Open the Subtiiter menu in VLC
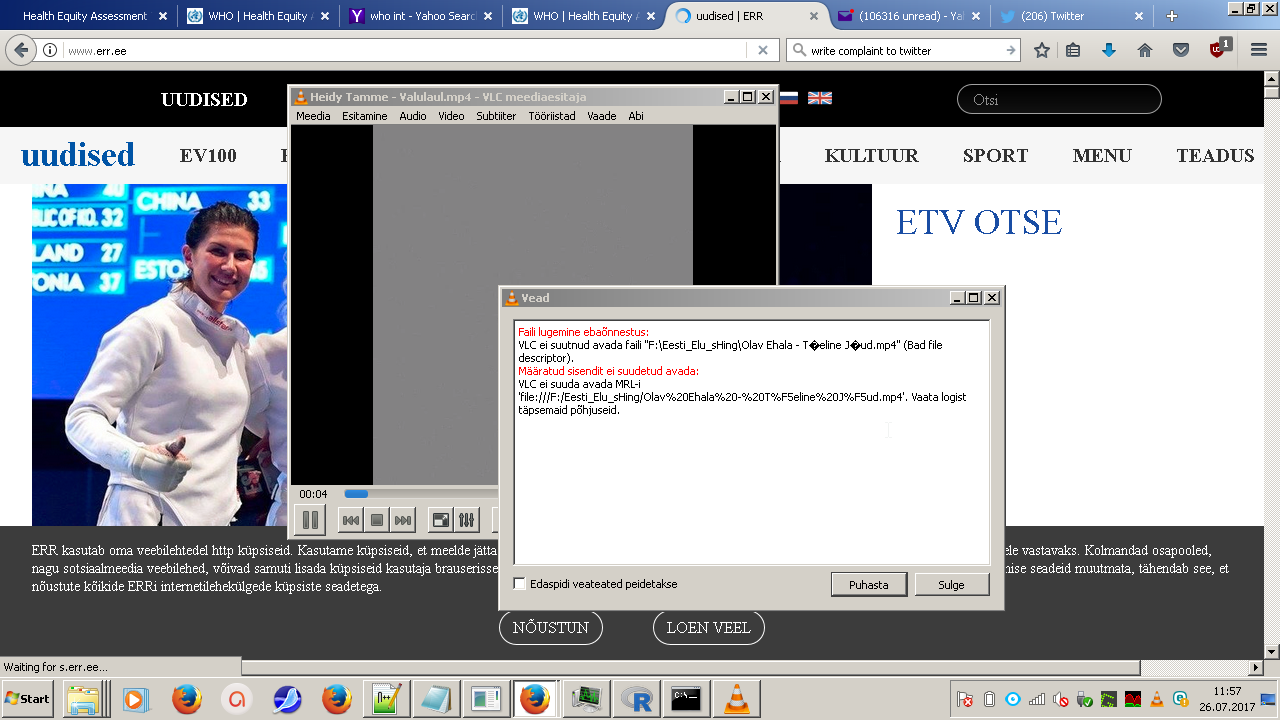This screenshot has width=1280, height=720. click(496, 116)
